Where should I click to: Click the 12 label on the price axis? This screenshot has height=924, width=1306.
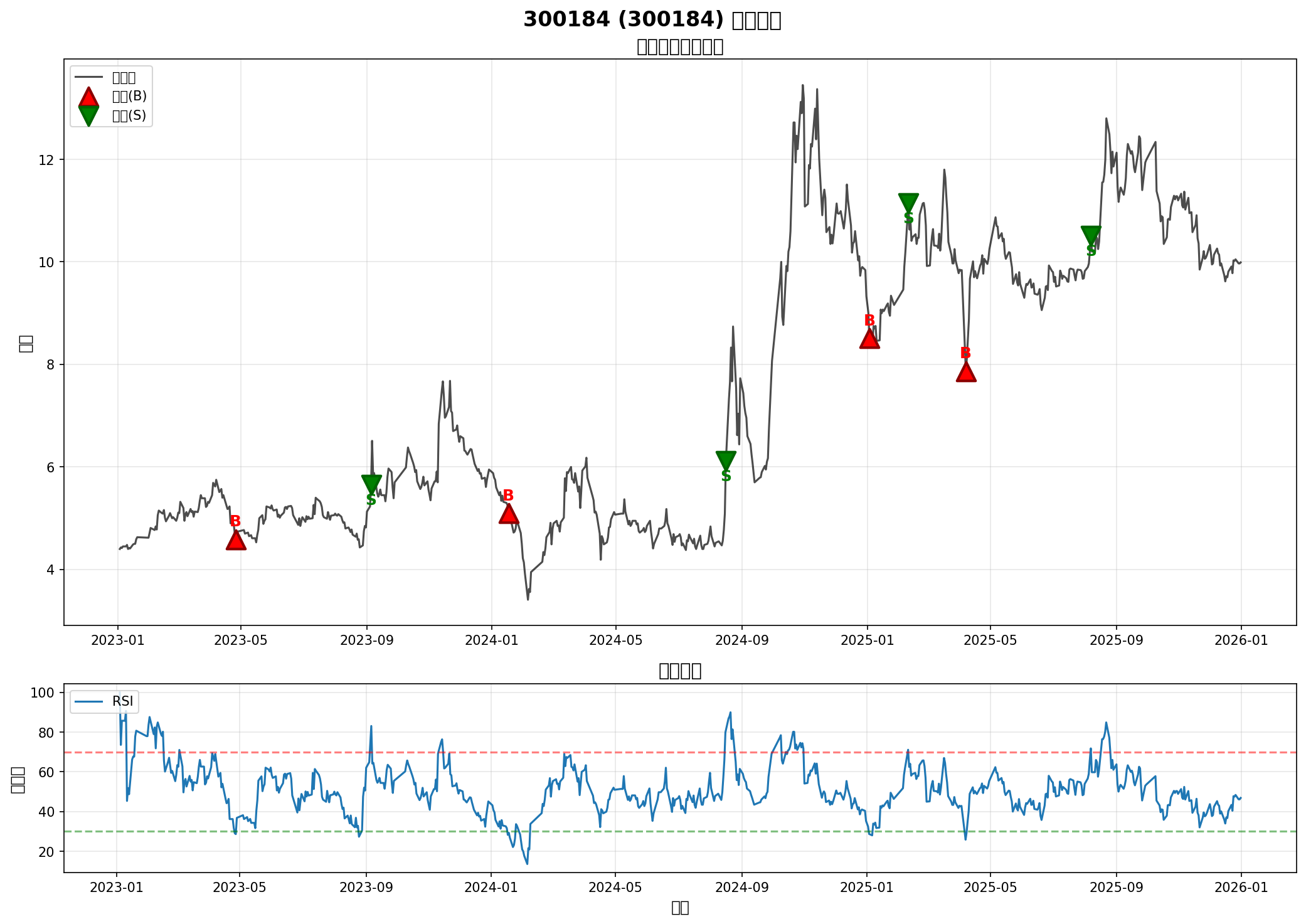click(46, 160)
